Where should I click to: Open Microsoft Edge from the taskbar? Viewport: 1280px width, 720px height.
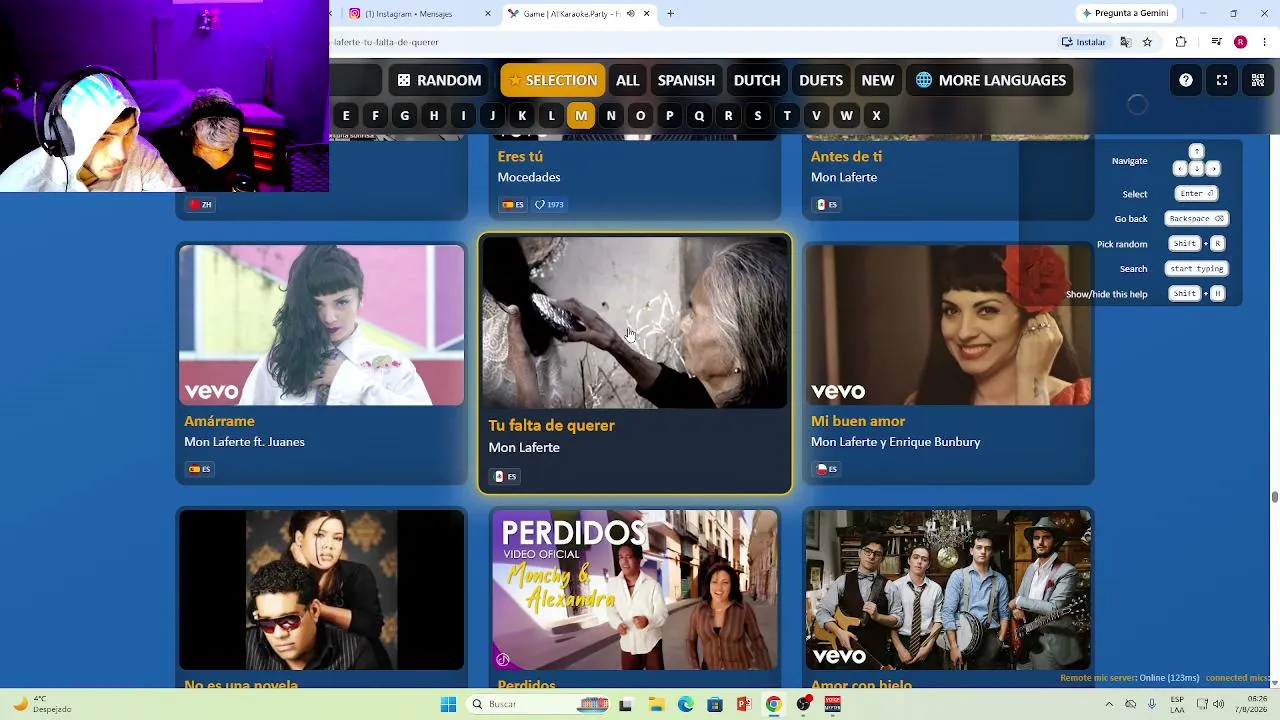coord(686,705)
